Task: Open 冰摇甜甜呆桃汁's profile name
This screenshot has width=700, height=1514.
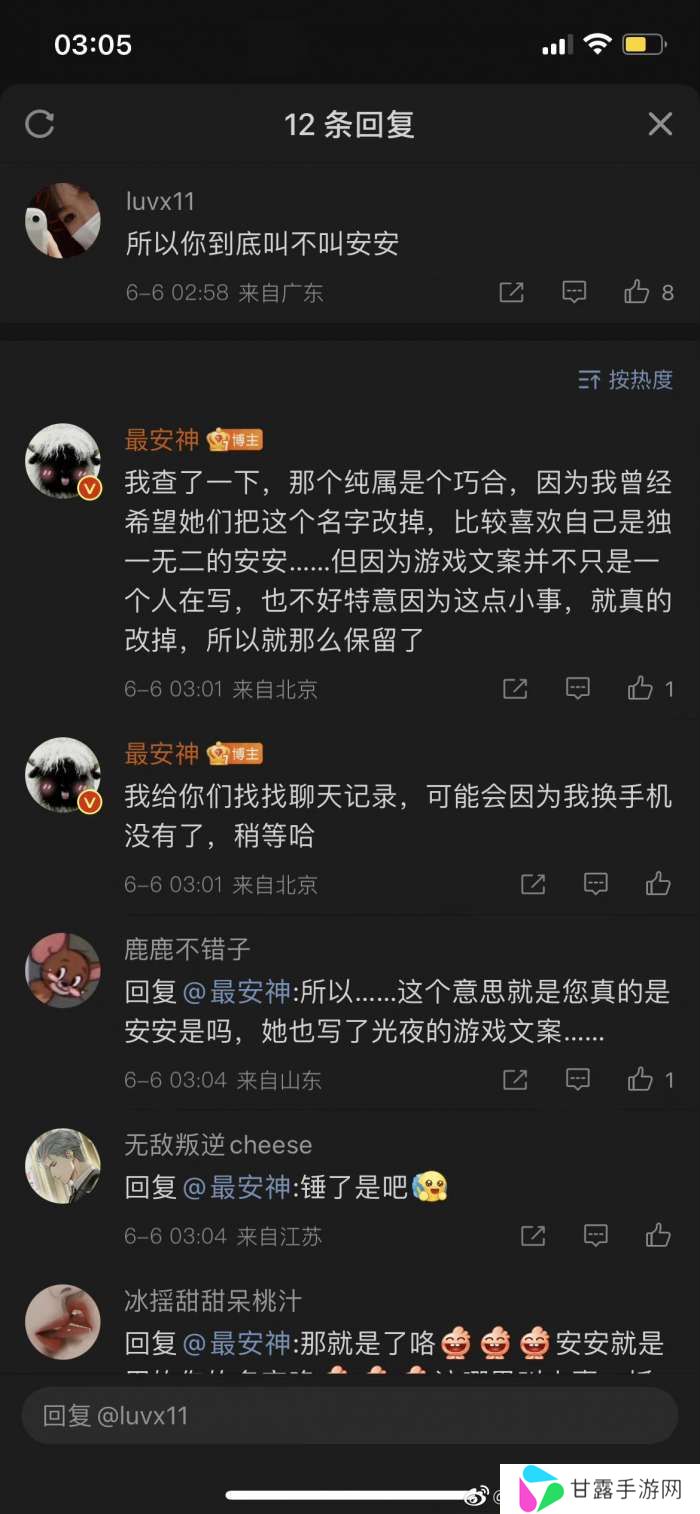Action: pyautogui.click(x=212, y=1301)
